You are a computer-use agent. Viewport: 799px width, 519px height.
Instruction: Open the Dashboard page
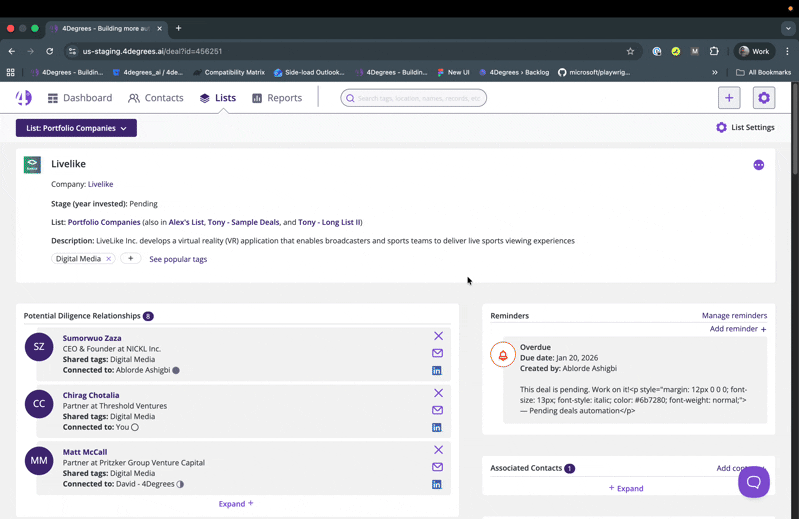[x=80, y=98]
